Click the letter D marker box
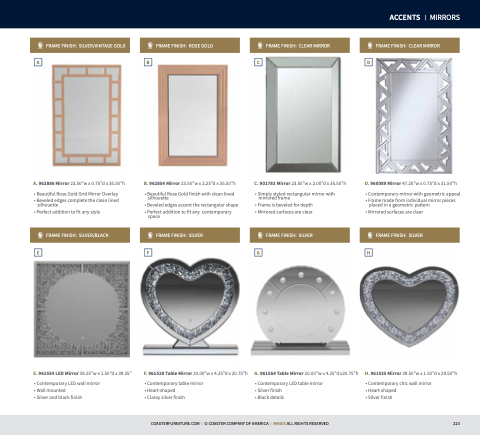 (x=368, y=62)
